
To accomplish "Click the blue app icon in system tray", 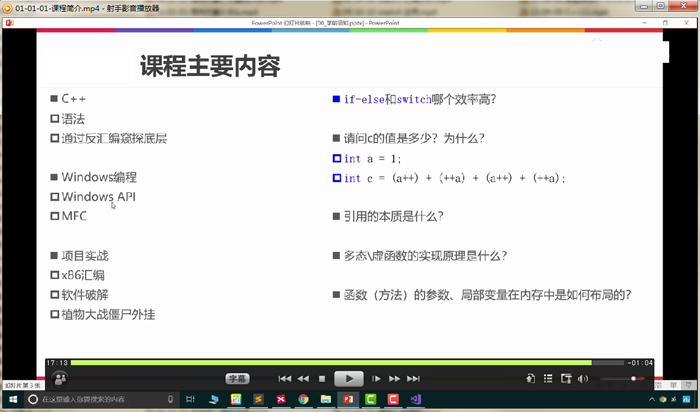I will pos(686,399).
